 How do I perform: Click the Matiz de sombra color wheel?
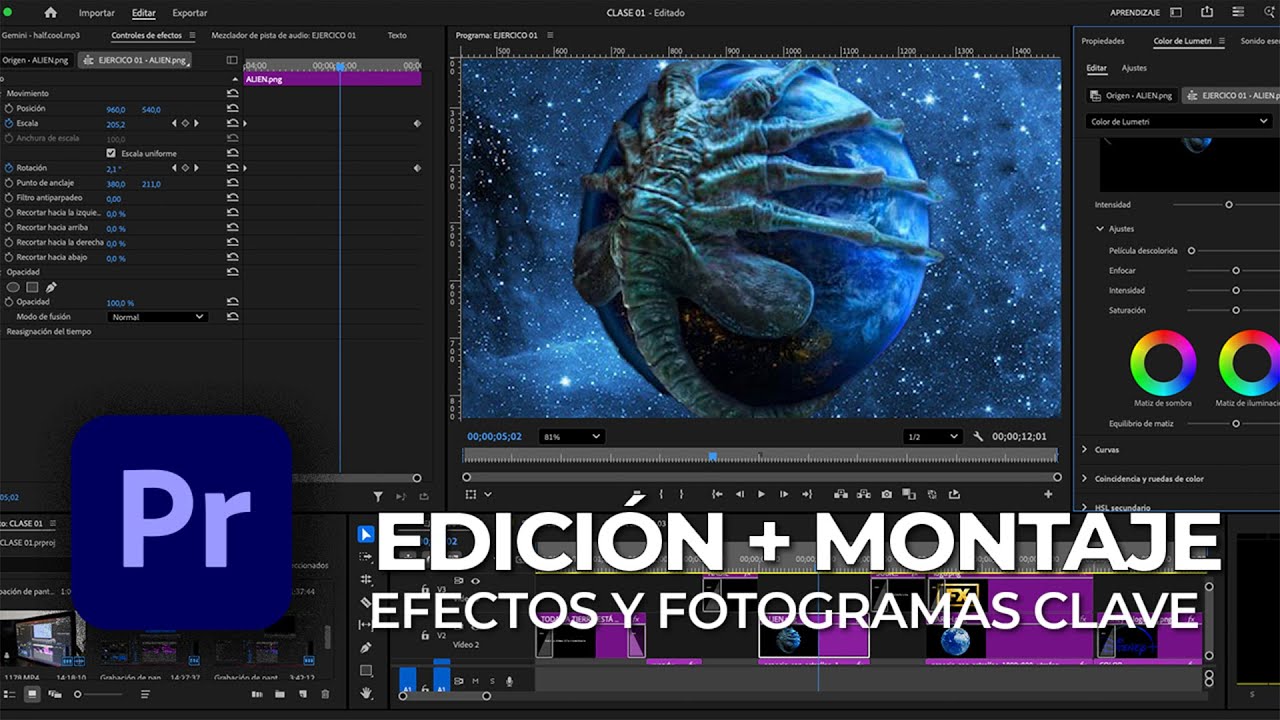click(1163, 362)
